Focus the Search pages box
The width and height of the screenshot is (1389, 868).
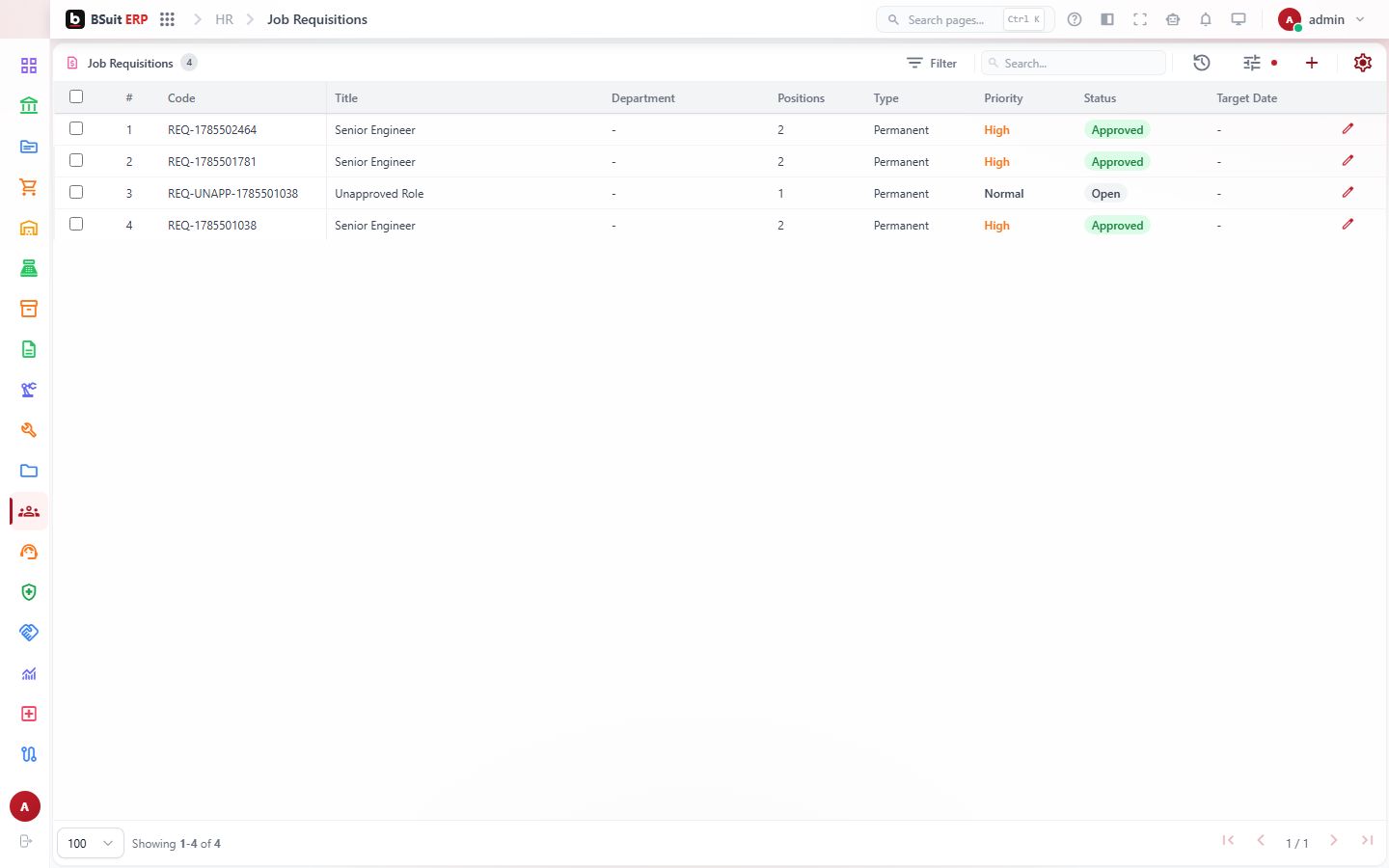(x=965, y=19)
